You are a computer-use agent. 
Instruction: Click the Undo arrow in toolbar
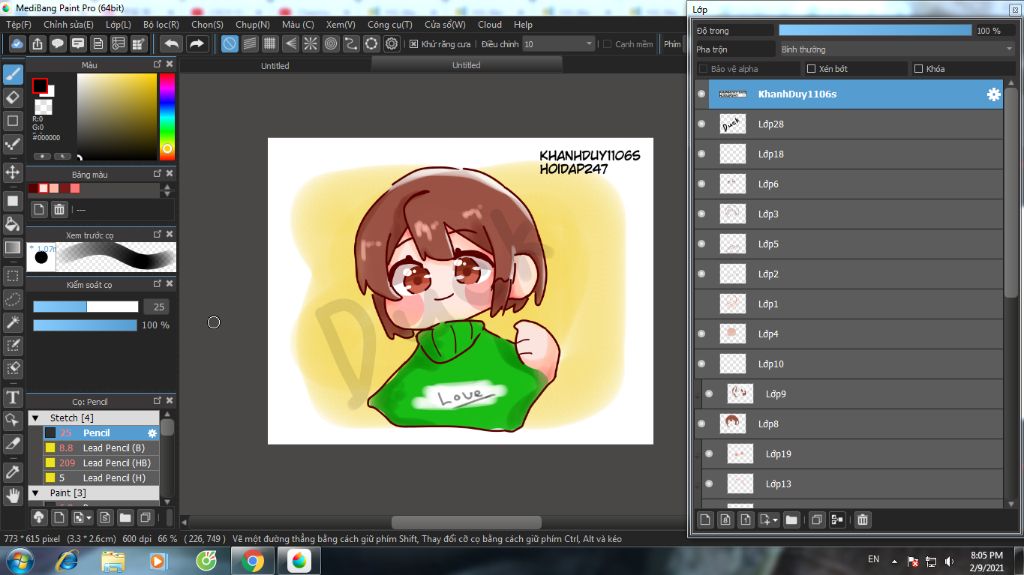[x=171, y=44]
